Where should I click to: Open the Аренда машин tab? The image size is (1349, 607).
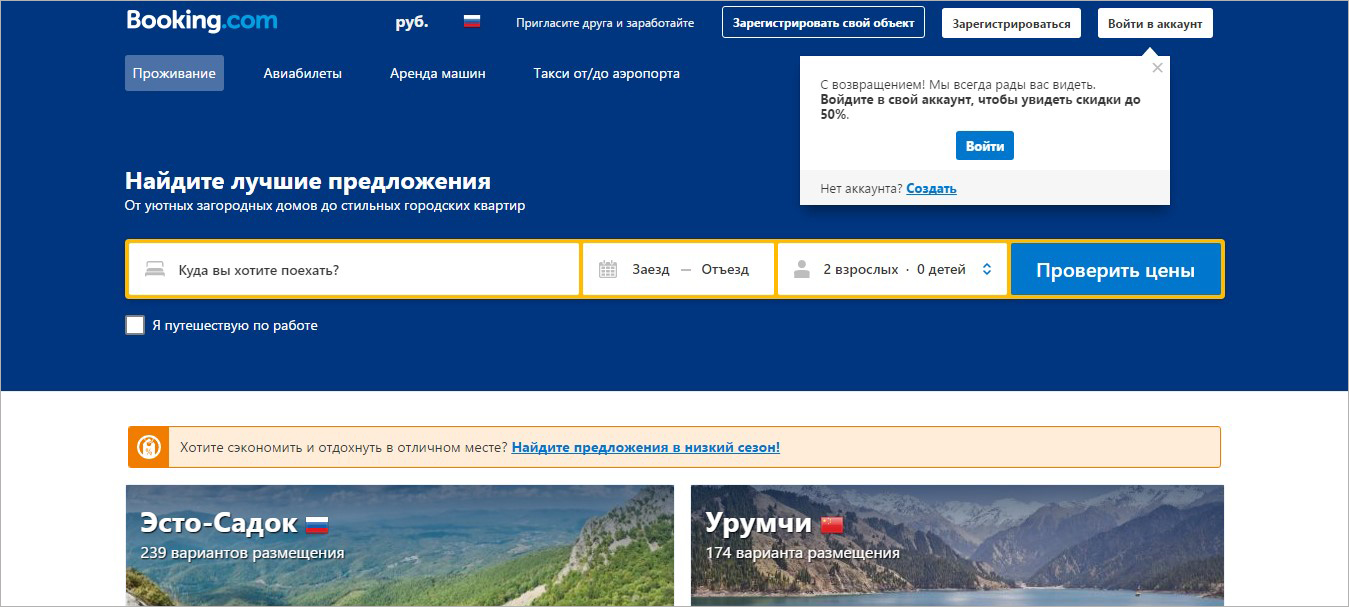[438, 73]
